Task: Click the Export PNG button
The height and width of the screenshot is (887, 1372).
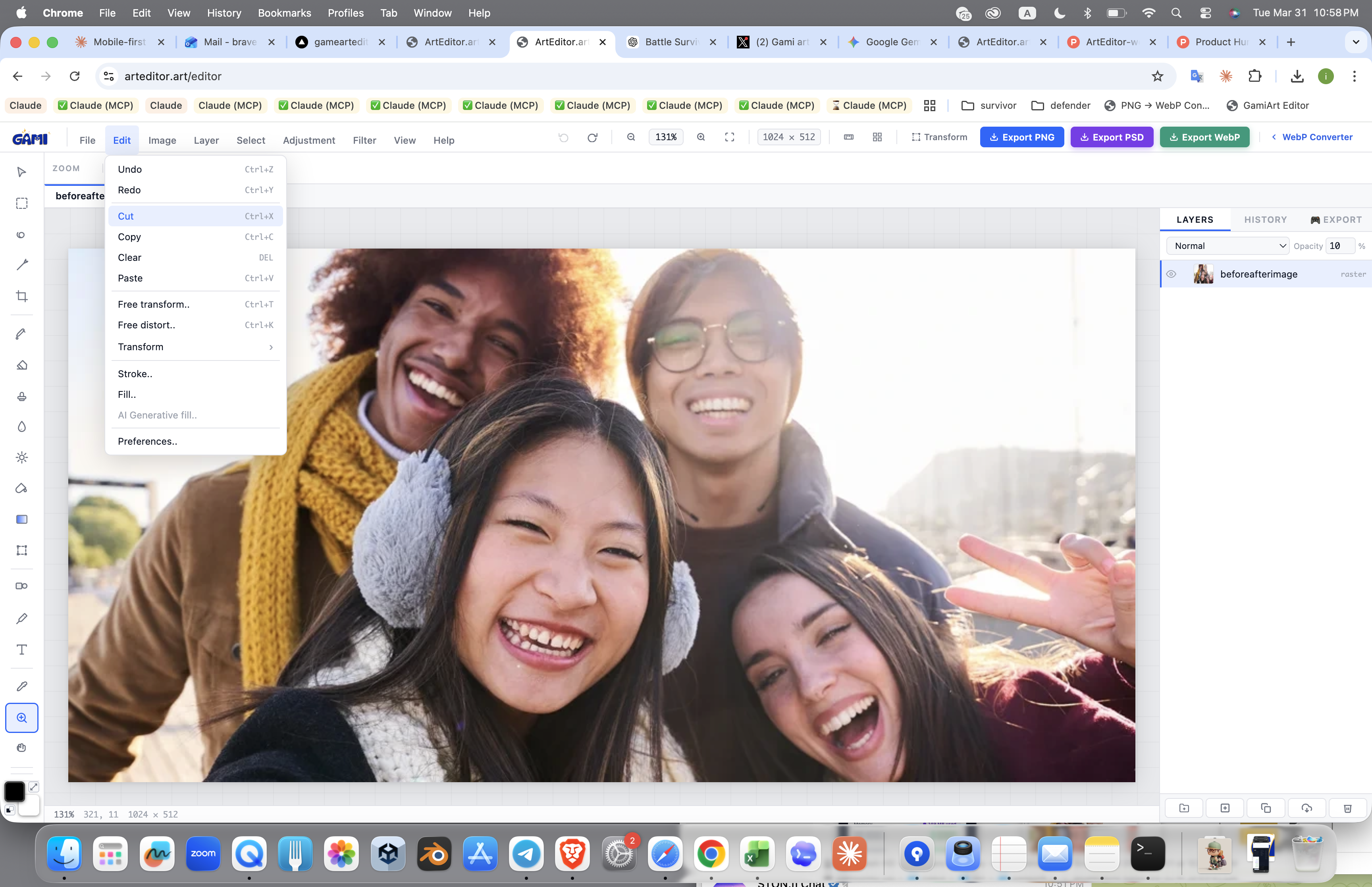Action: (1022, 137)
